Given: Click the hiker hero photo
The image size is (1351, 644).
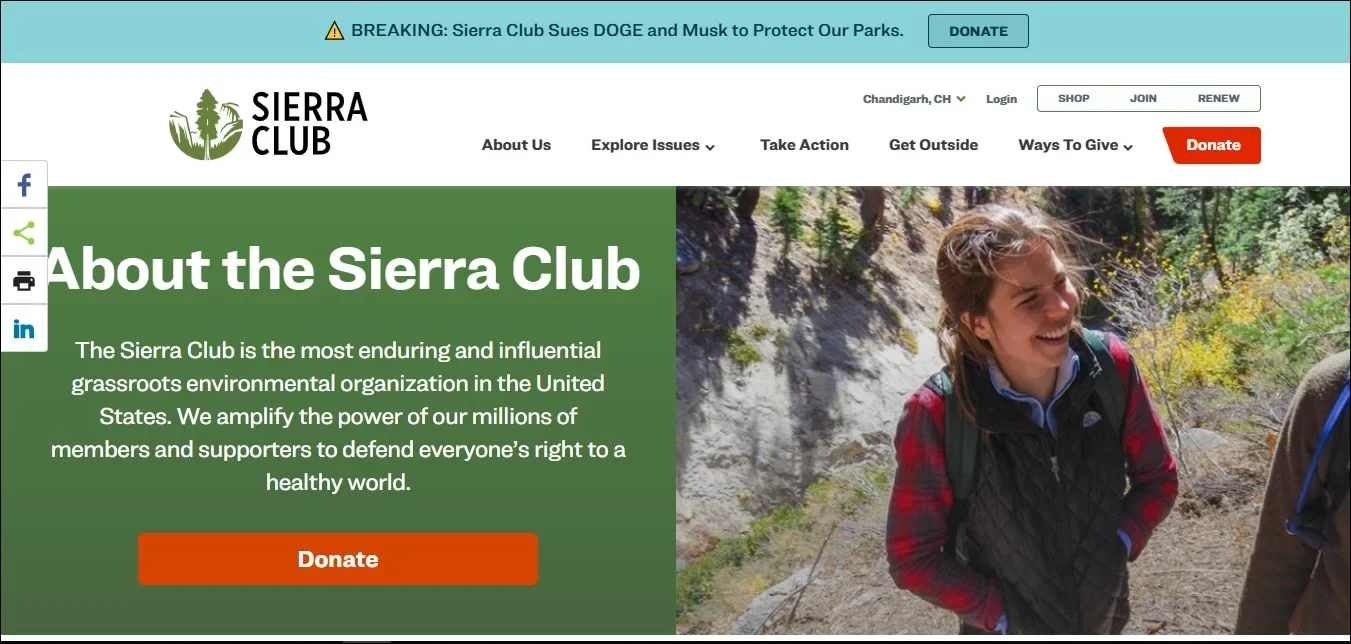Looking at the screenshot, I should pos(1013,410).
